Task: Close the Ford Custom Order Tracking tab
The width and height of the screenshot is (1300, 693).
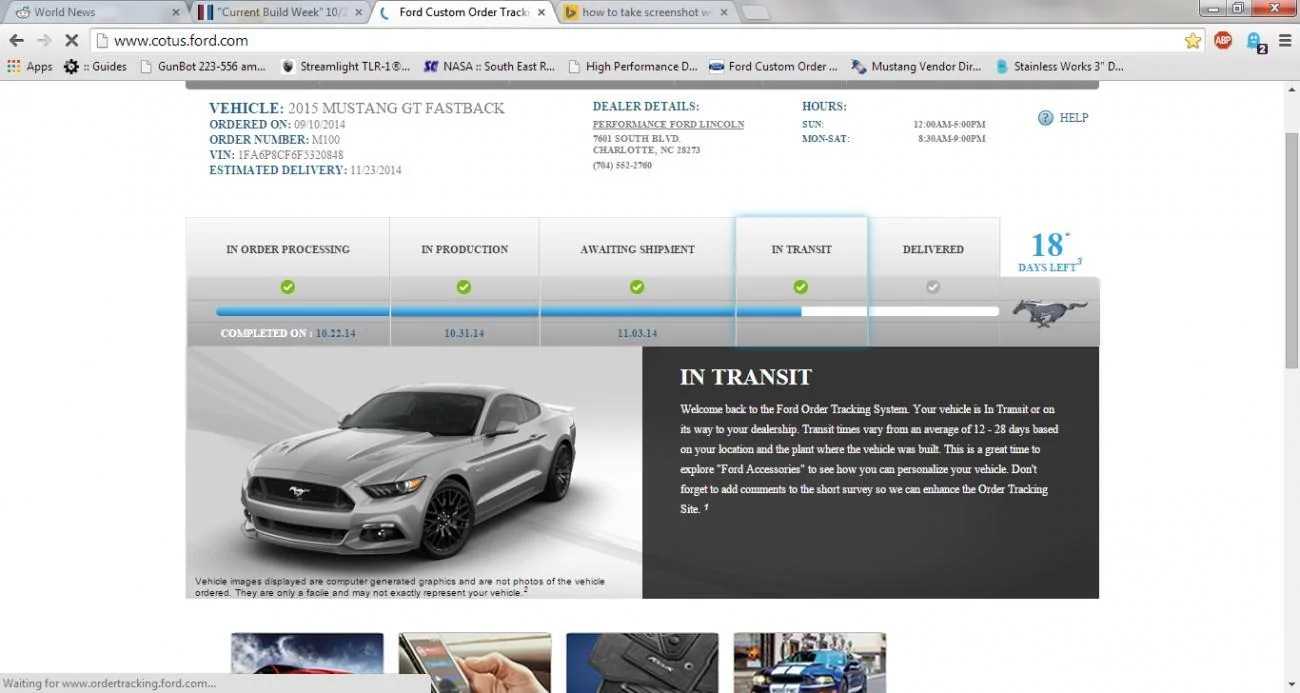Action: coord(542,12)
